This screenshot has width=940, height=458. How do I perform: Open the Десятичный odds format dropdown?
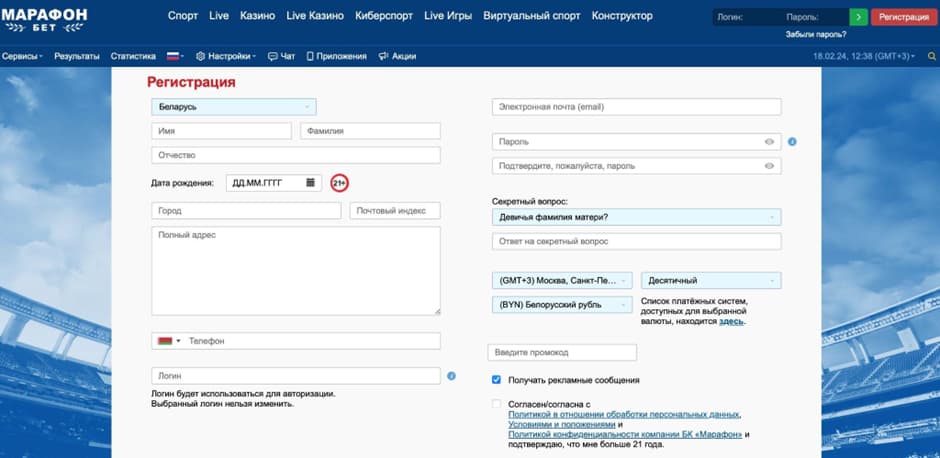click(711, 281)
